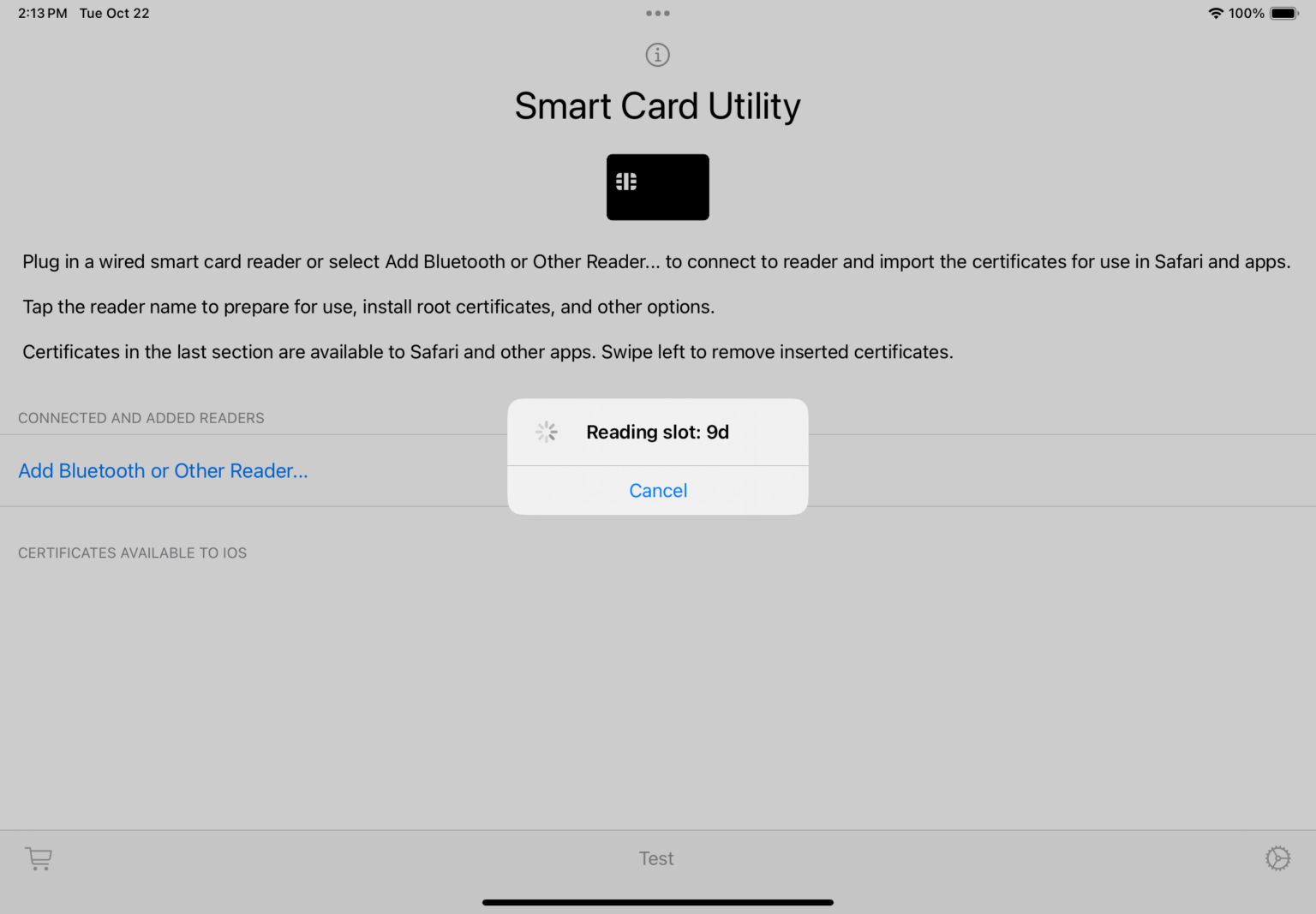
Task: Open the multitasking menu via the three dots
Action: point(657,13)
